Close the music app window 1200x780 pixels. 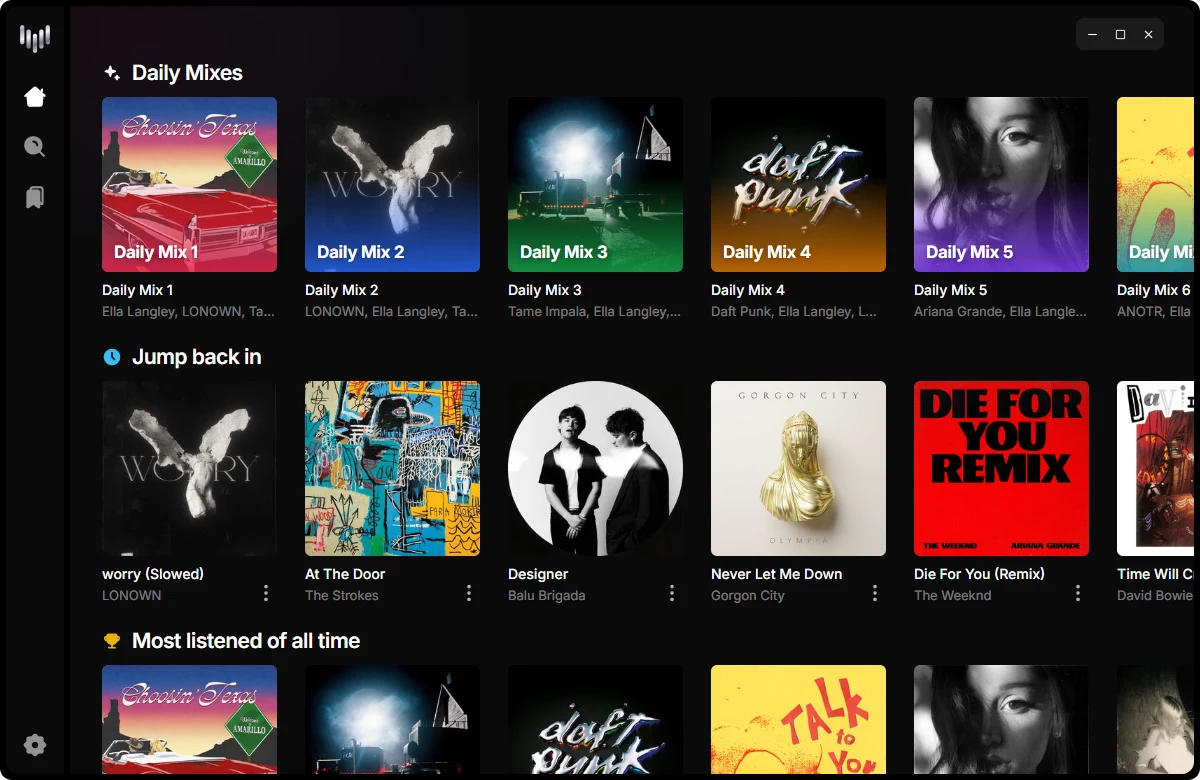(1148, 34)
